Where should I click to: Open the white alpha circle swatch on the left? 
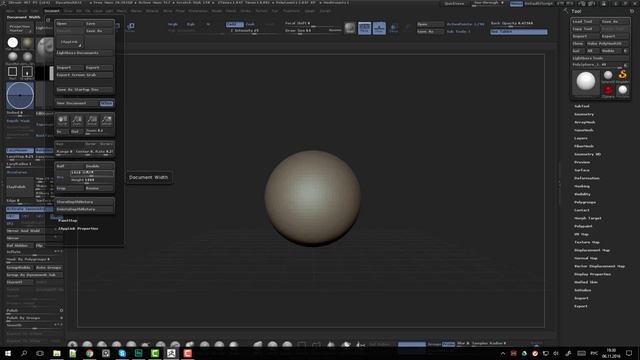tap(13, 42)
